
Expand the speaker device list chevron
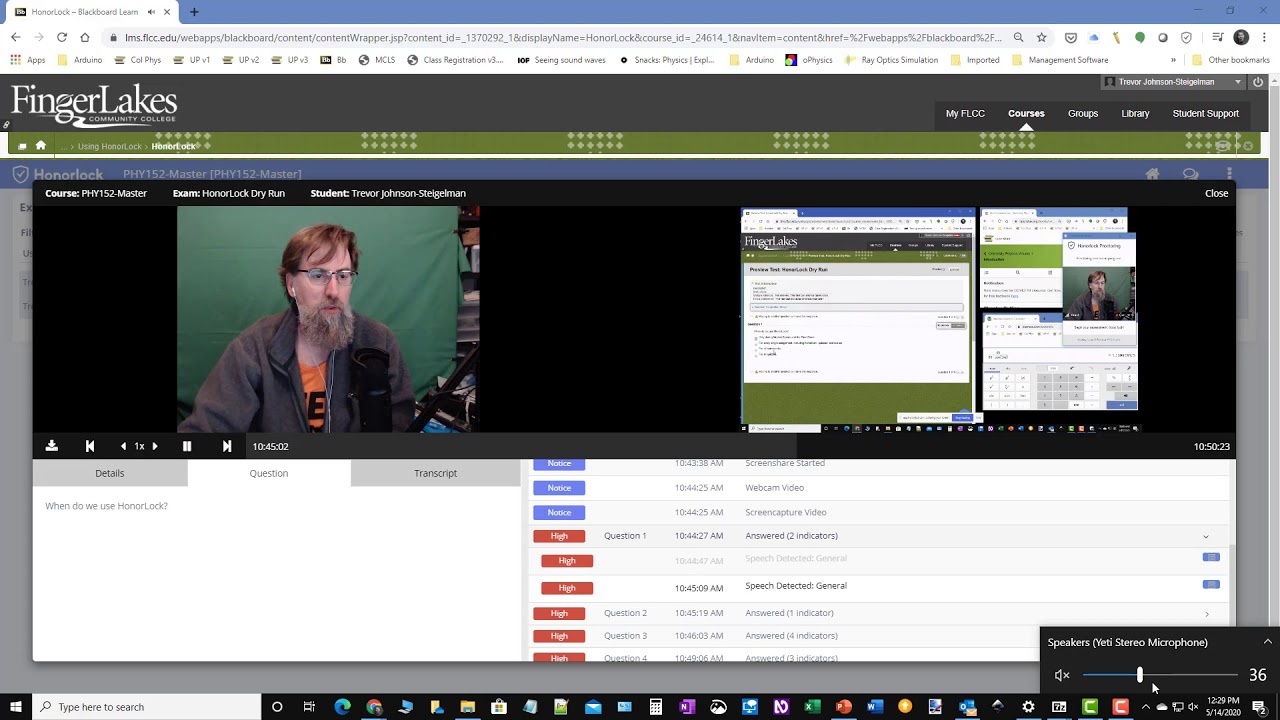pyautogui.click(x=1267, y=642)
